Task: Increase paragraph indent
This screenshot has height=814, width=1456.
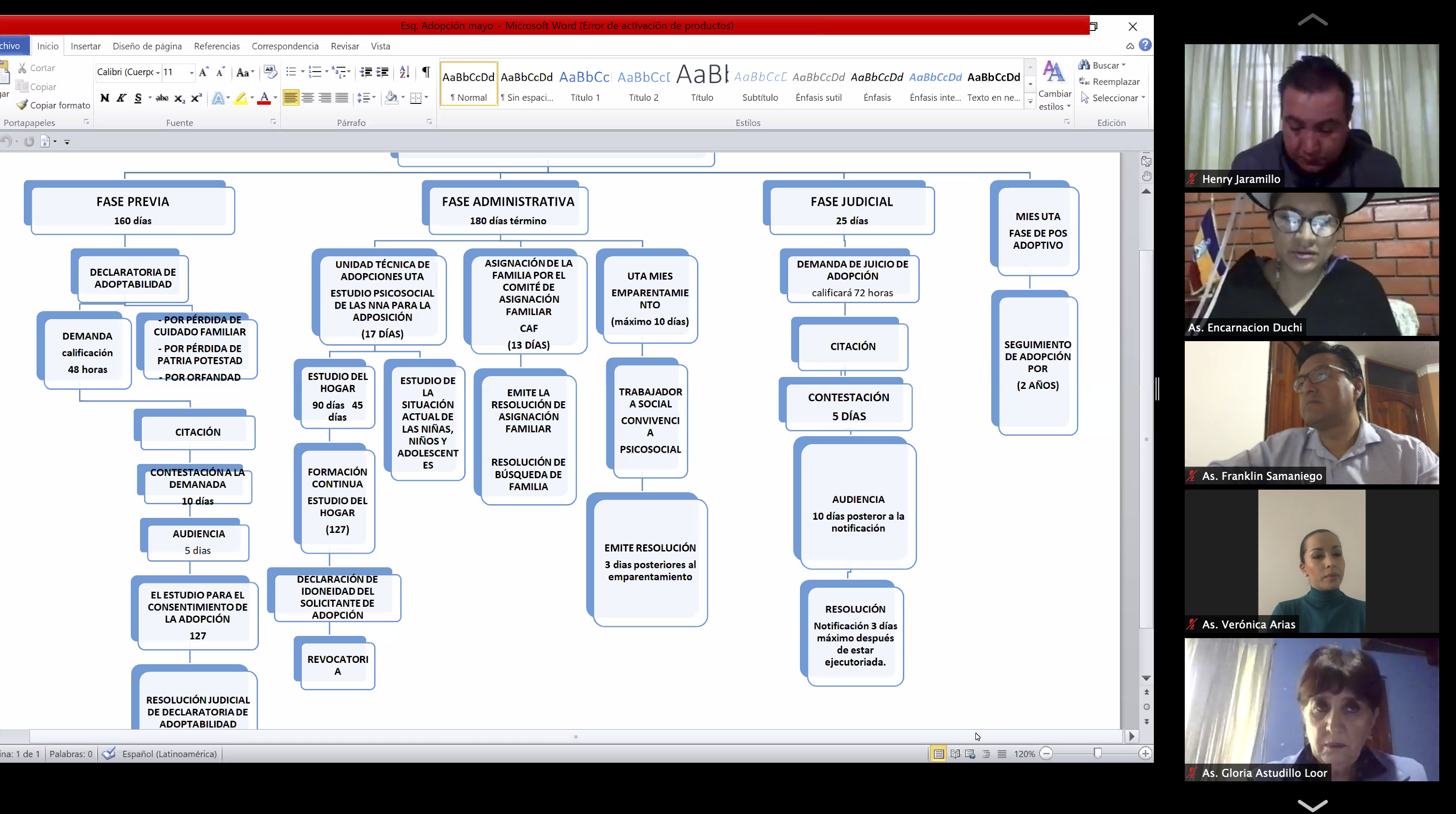Action: (383, 72)
